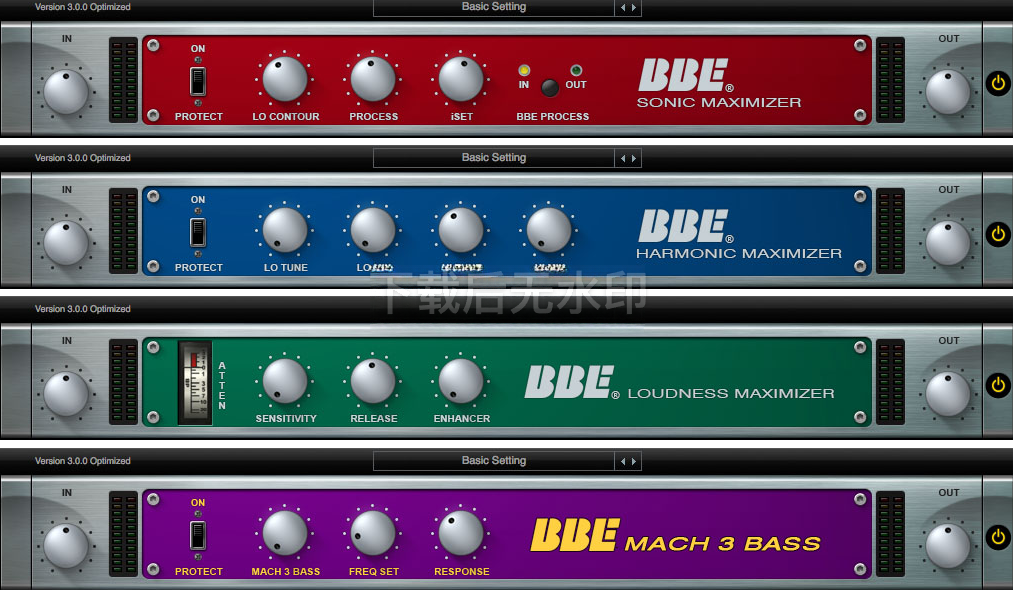This screenshot has width=1013, height=590.
Task: Click the PROCESS knob on Sonic Maximizer
Action: pyautogui.click(x=373, y=79)
